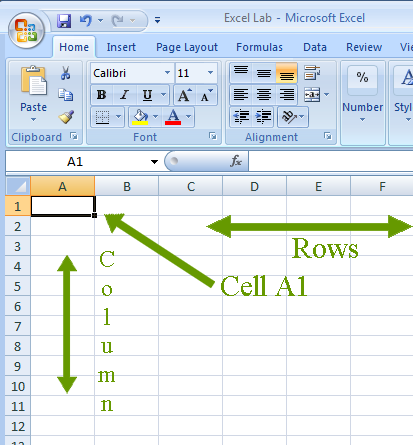The height and width of the screenshot is (445, 413).
Task: Align text left
Action: point(241,95)
